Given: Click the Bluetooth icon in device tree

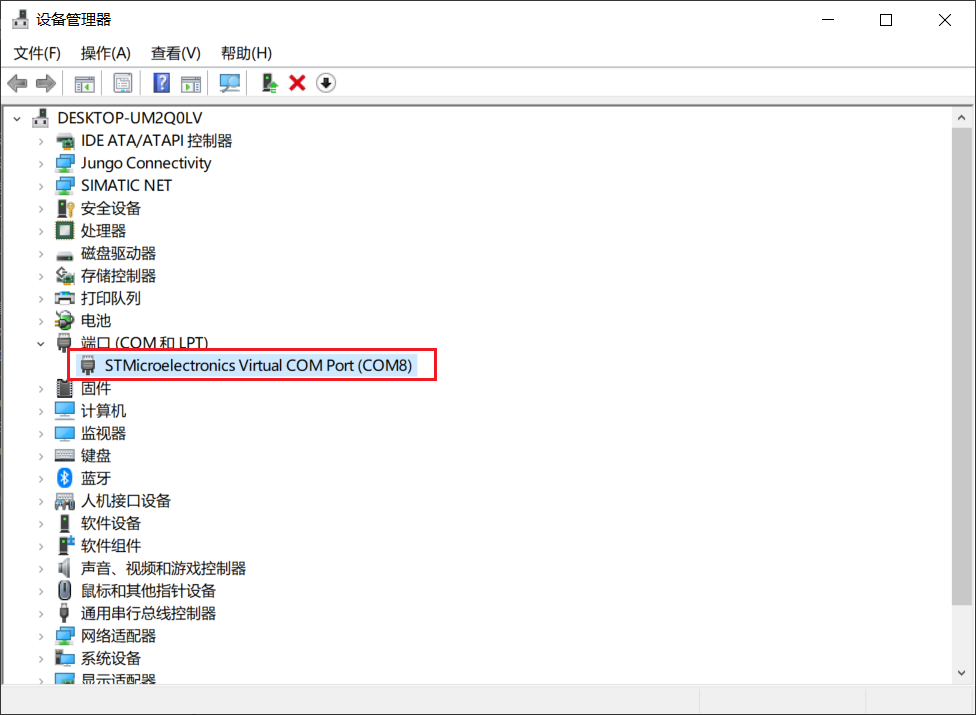Looking at the screenshot, I should (x=65, y=478).
